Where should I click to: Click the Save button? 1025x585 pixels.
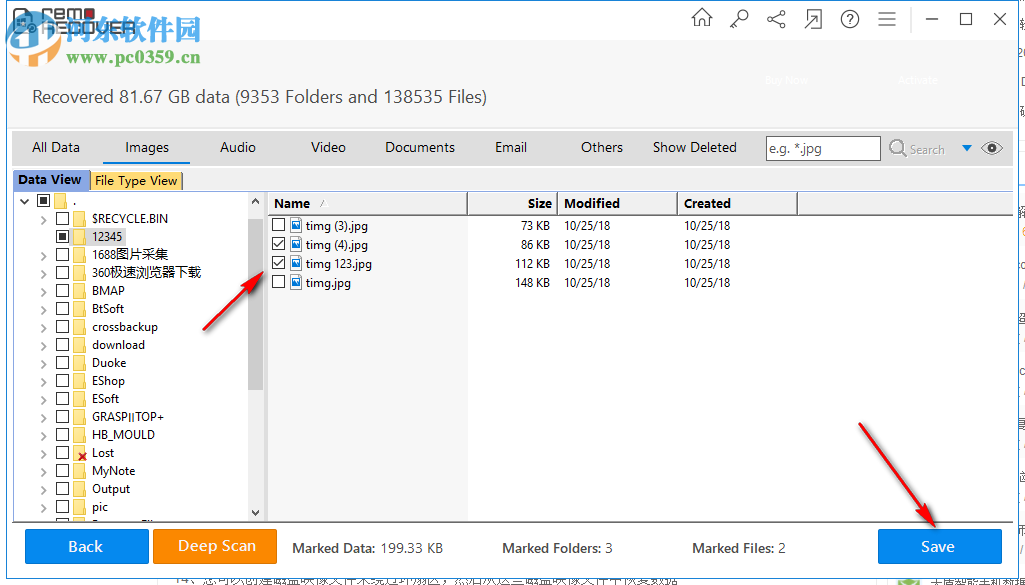click(939, 546)
